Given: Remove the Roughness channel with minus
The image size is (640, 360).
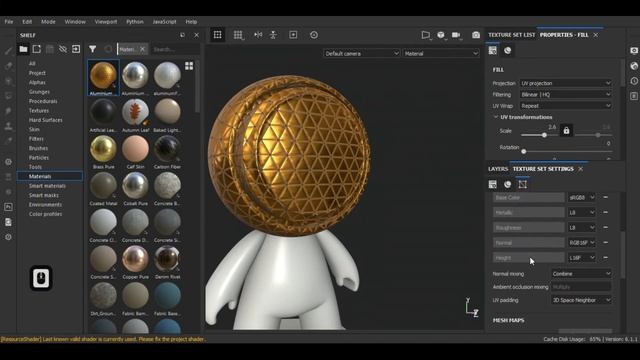Looking at the screenshot, I should [x=605, y=227].
